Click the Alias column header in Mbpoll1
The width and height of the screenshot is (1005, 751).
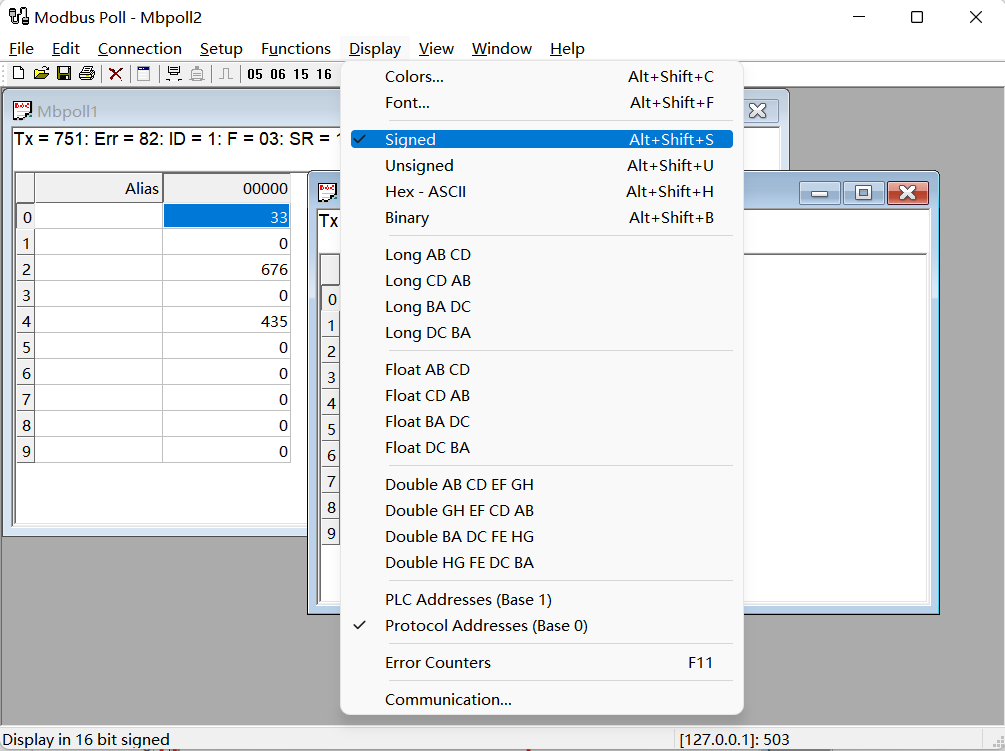pos(99,188)
